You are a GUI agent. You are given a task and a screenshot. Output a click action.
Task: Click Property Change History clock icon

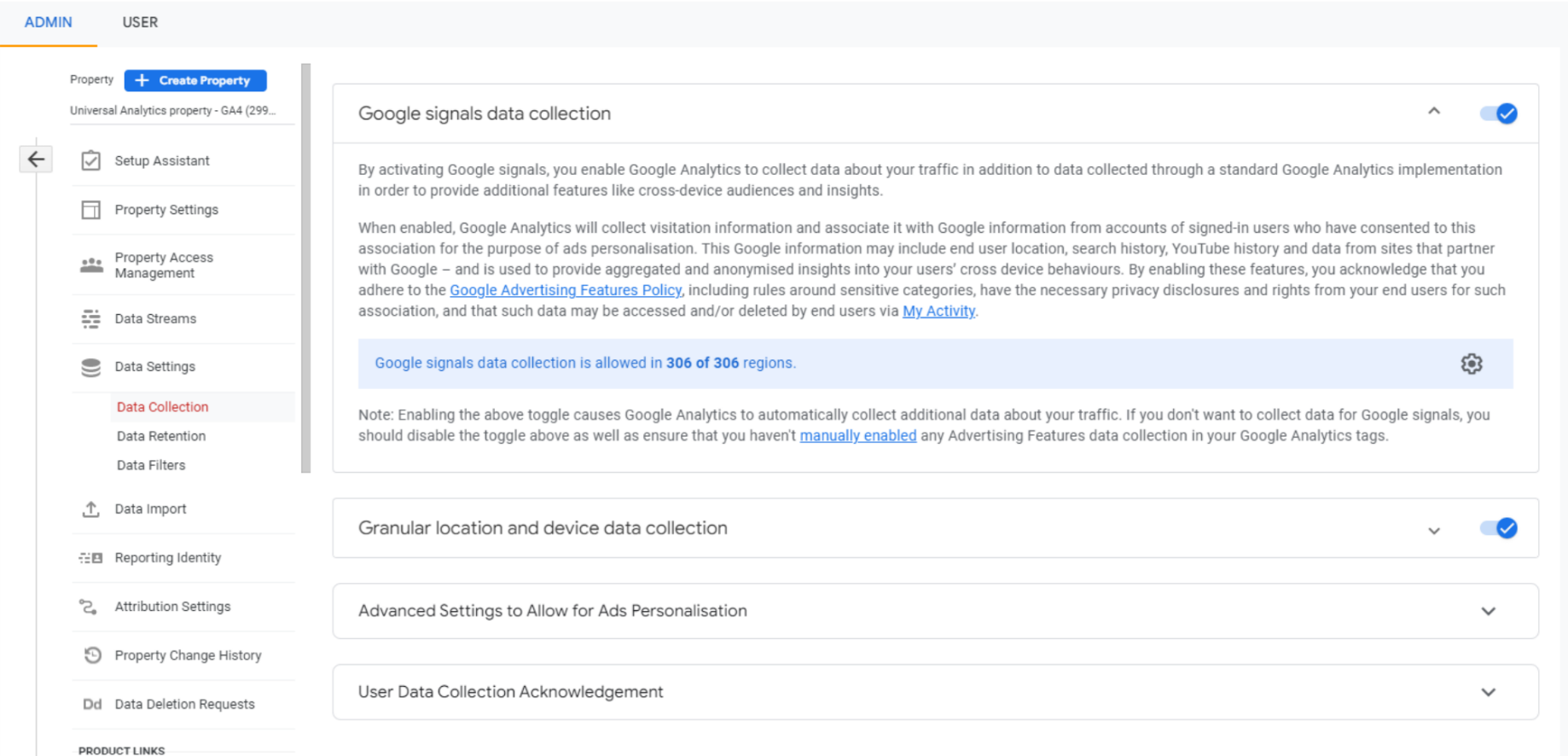point(92,655)
